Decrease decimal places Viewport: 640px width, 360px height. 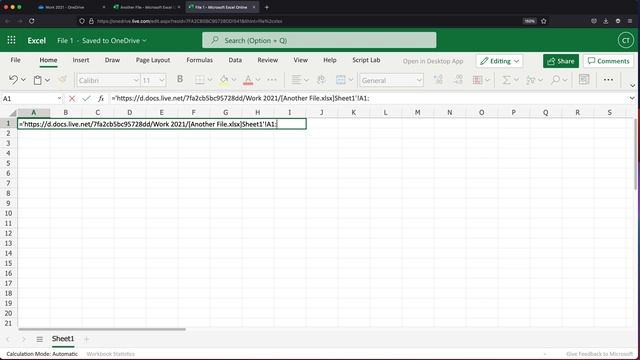(x=458, y=80)
